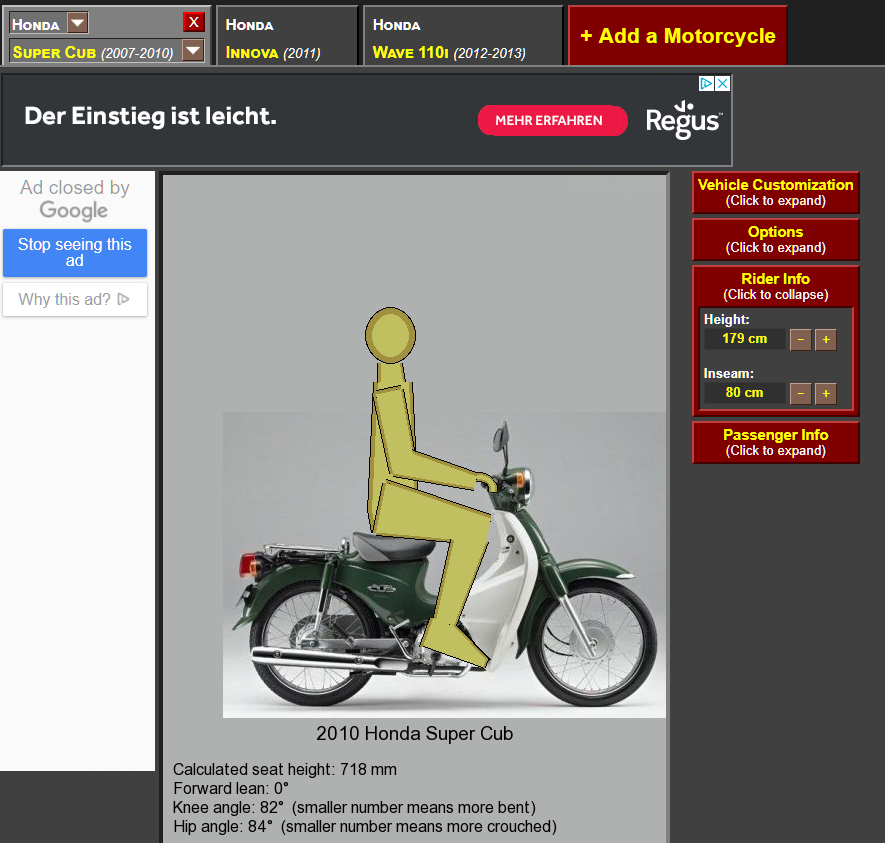Viewport: 885px width, 843px height.
Task: Open the Super Cub model dropdown arrow
Action: (193, 51)
